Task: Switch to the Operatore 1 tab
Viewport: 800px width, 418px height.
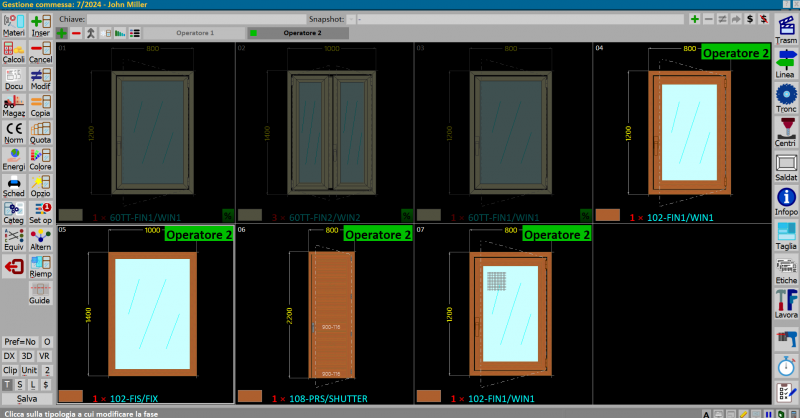Action: pos(195,33)
